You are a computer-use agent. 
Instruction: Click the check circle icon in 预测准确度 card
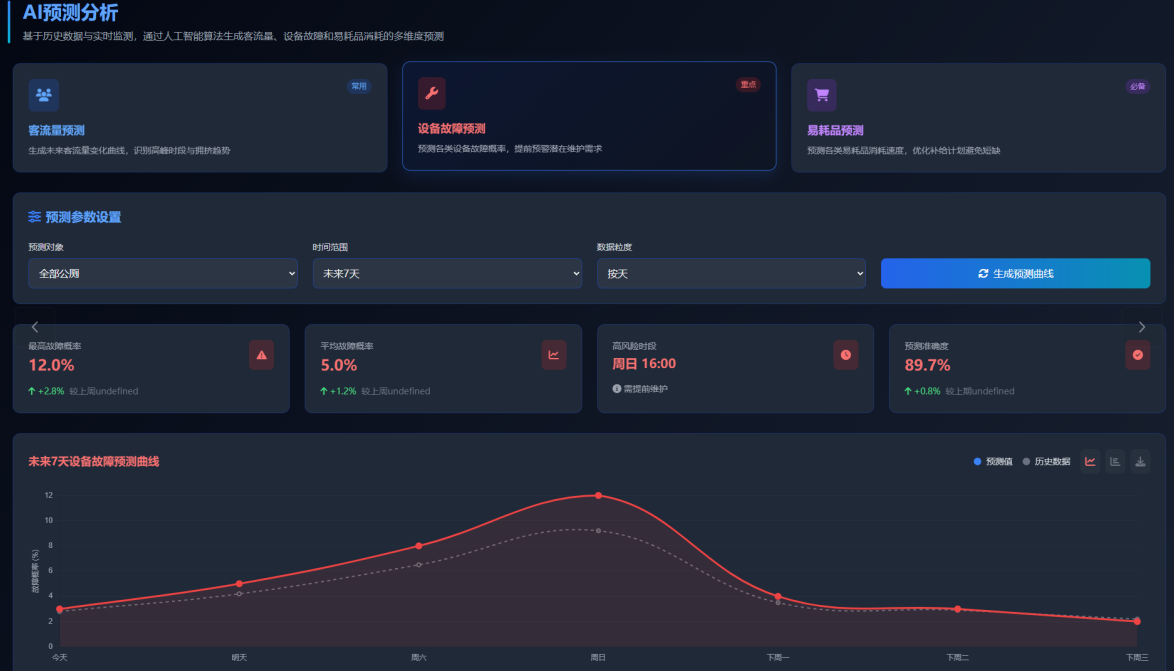click(1137, 355)
